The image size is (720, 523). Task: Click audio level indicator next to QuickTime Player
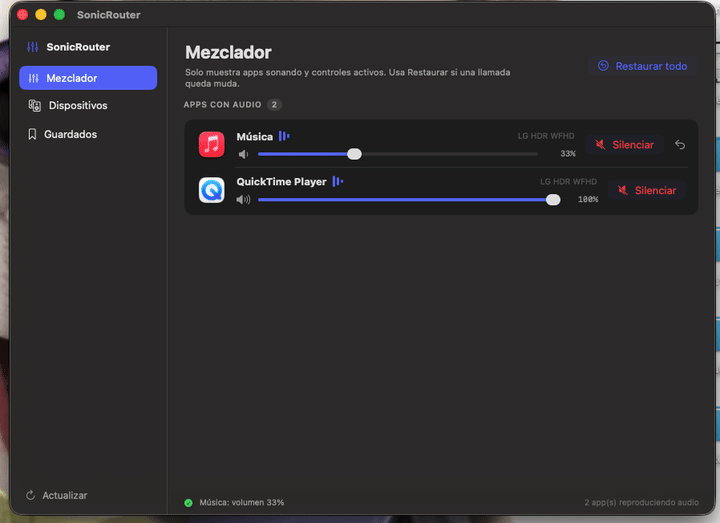coord(338,181)
